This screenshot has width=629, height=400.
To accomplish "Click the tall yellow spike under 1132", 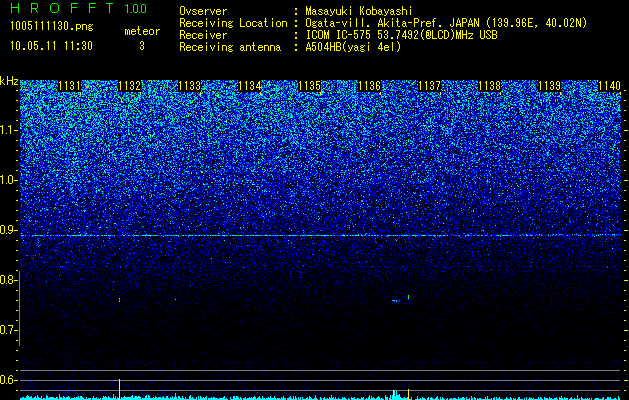I will pos(120,389).
